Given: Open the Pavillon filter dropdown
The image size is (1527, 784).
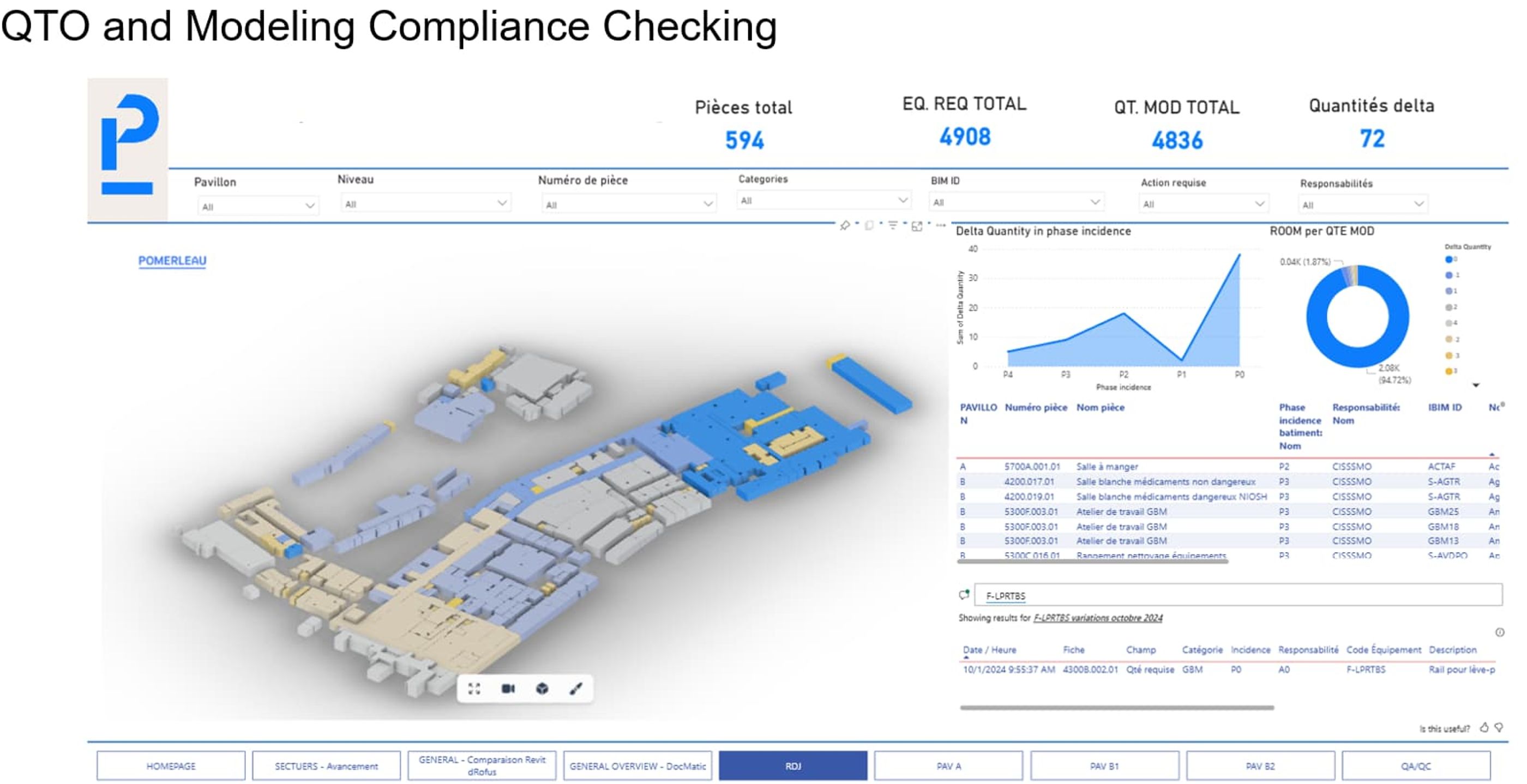Looking at the screenshot, I should click(x=257, y=206).
